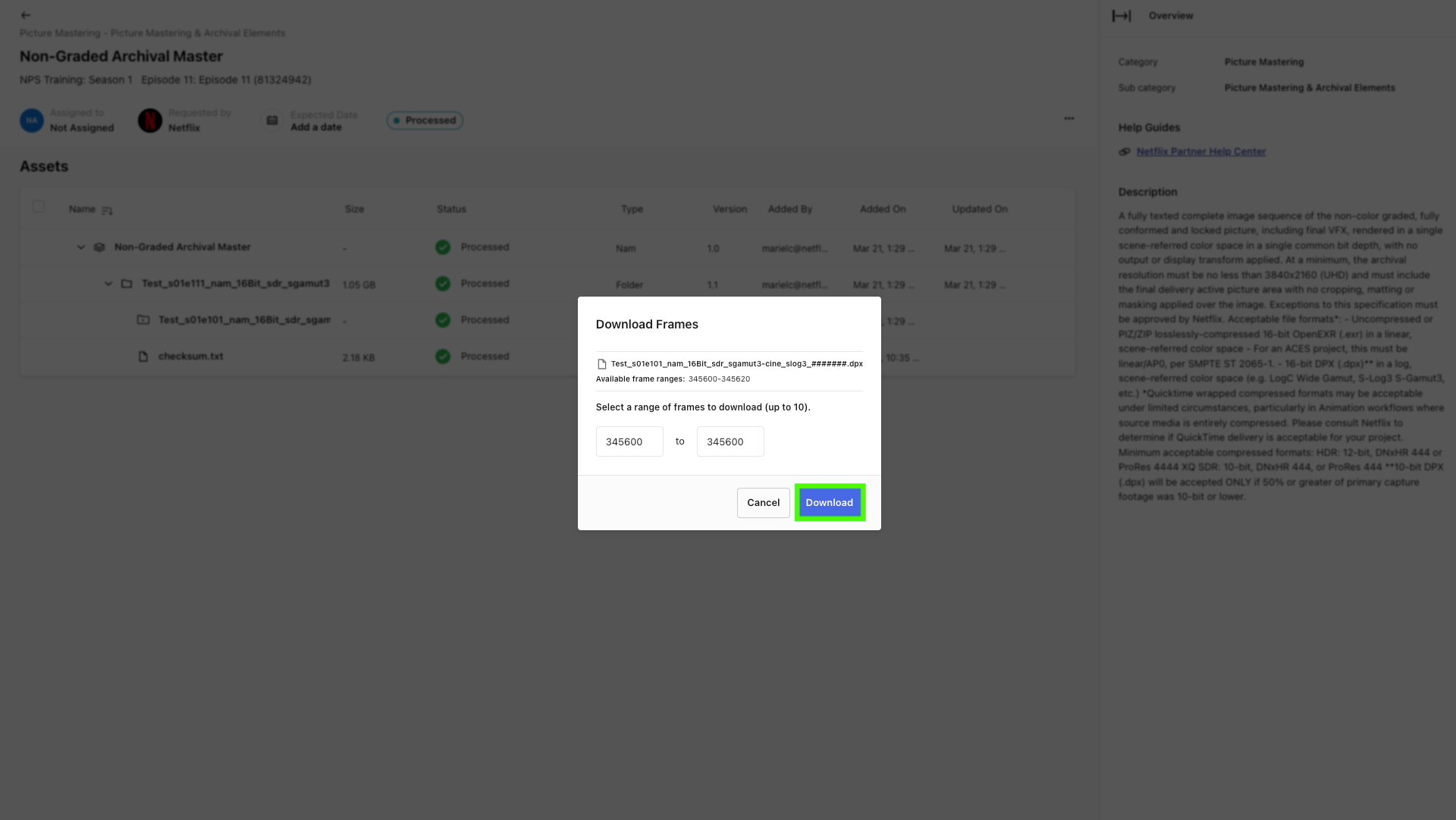The height and width of the screenshot is (820, 1456).
Task: Collapse the Non-Graded Archival Master row
Action: 81,247
